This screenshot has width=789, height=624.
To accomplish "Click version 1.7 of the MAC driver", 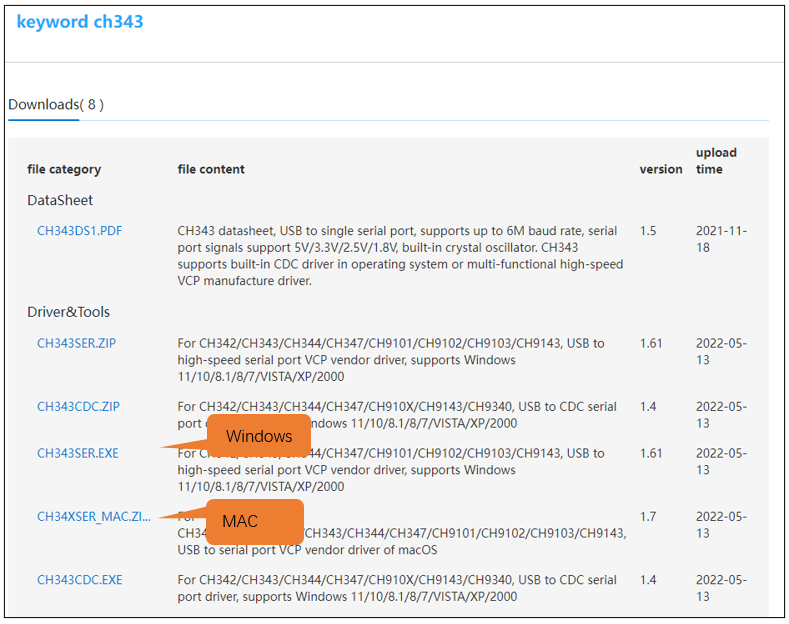I will (x=648, y=517).
